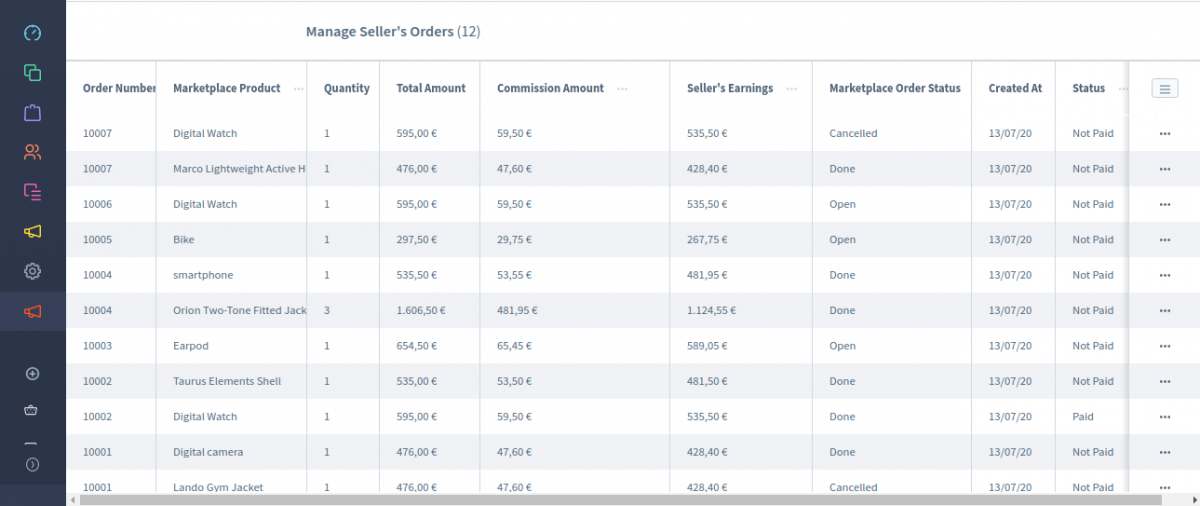Sort by the Order Number column header

pos(119,88)
